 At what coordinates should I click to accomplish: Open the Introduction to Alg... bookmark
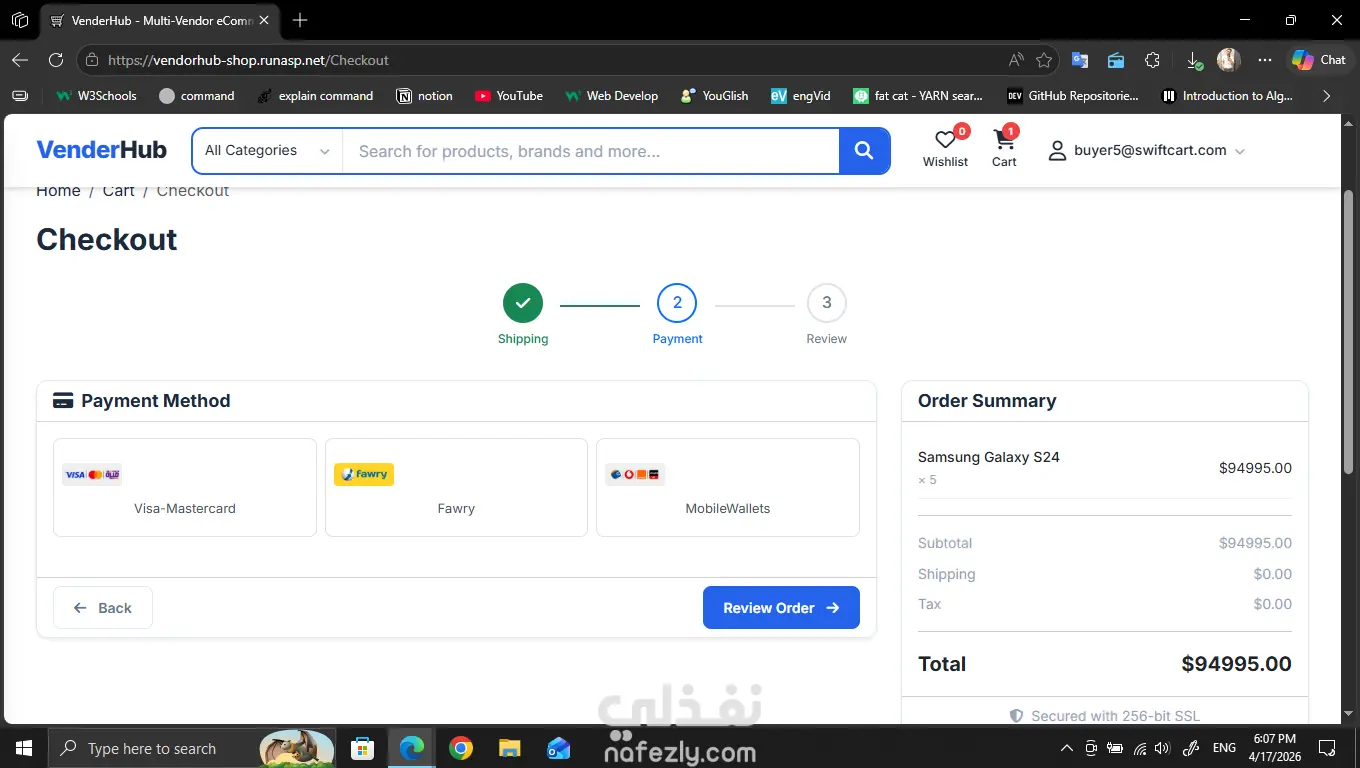[x=1227, y=96]
